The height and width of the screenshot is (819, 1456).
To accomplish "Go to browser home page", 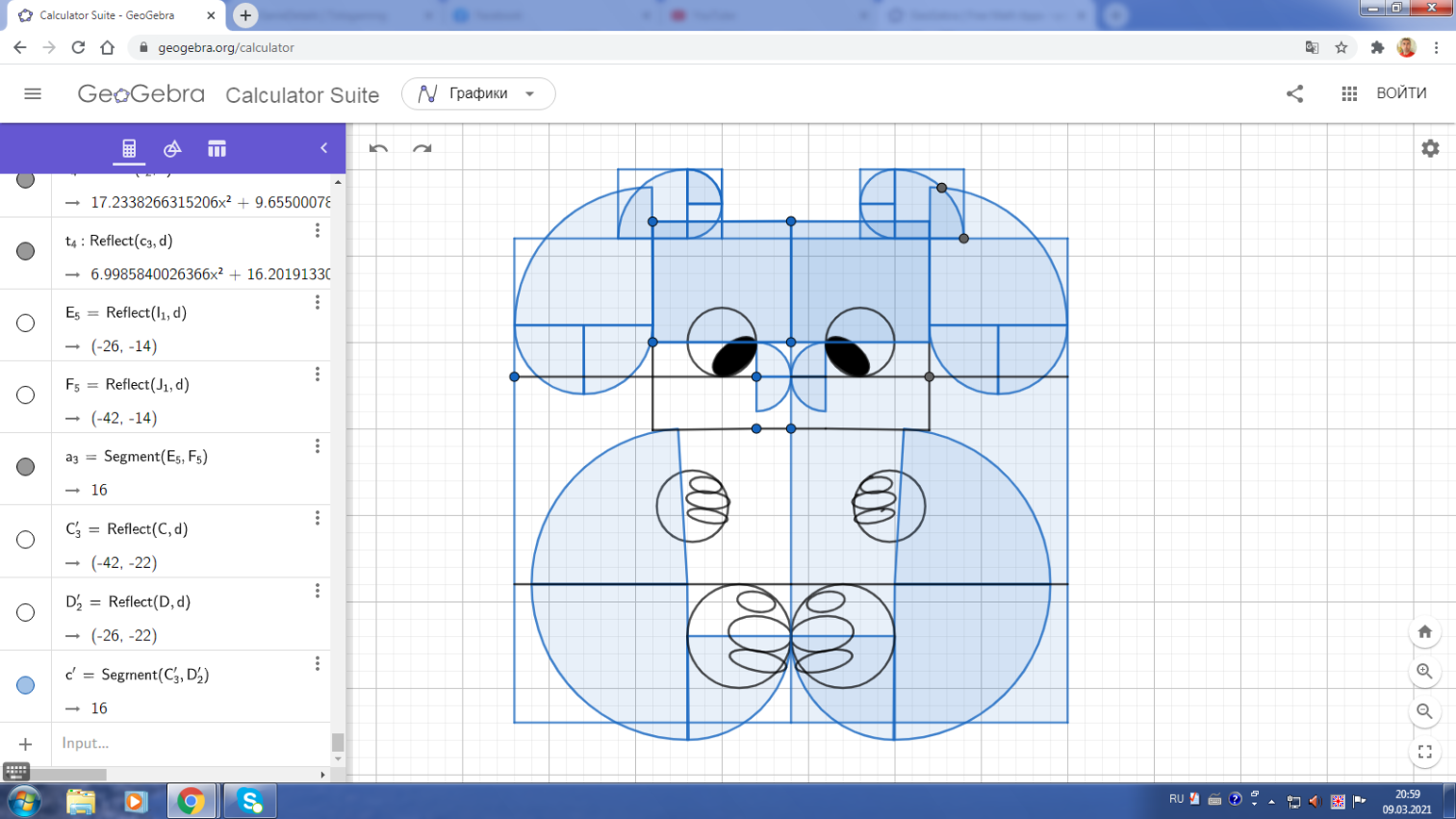I will [x=107, y=47].
